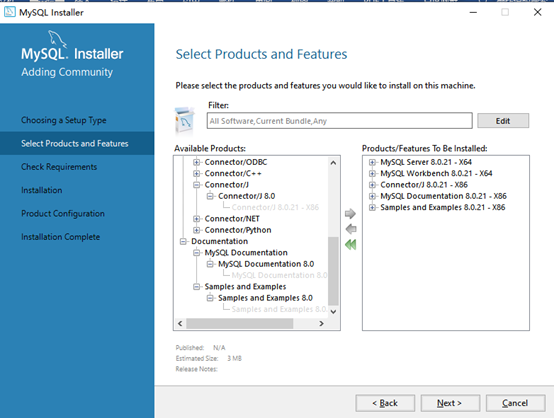554x418 pixels.
Task: Click the scroll right arrow in Available Products
Action: click(321, 323)
